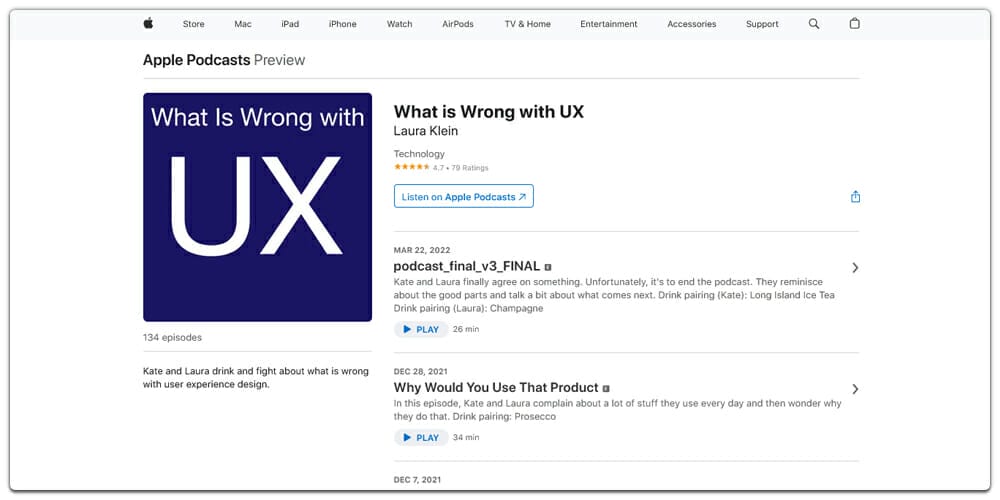
Task: Select Entertainment in the navigation bar
Action: (608, 24)
